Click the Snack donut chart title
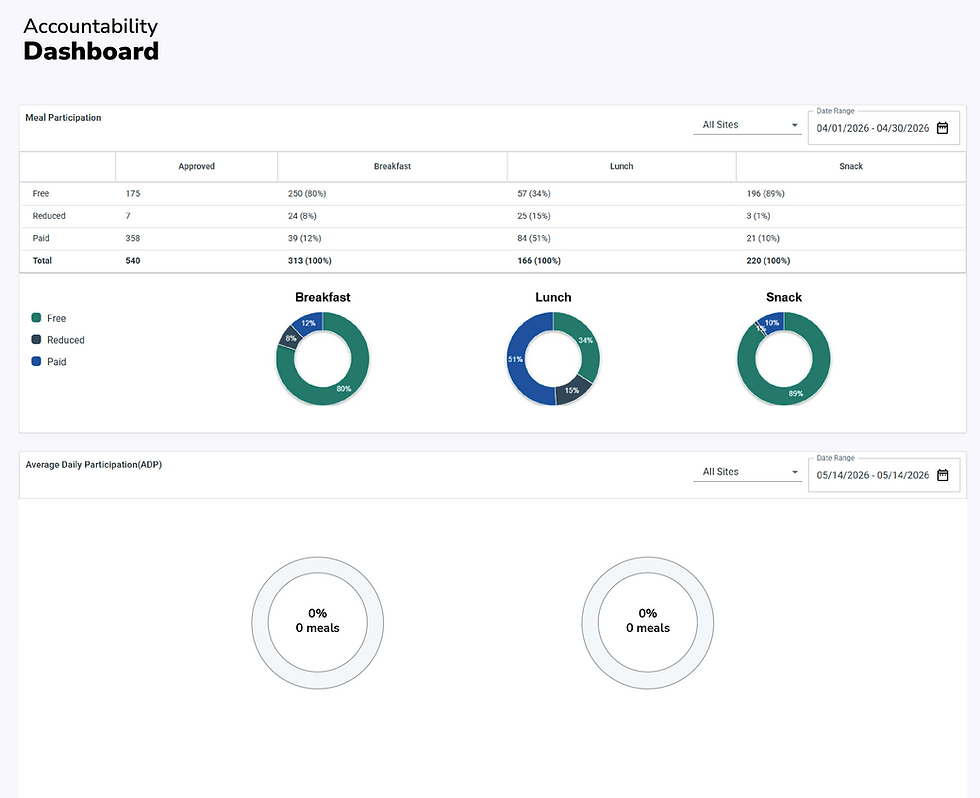This screenshot has height=798, width=980. [784, 297]
